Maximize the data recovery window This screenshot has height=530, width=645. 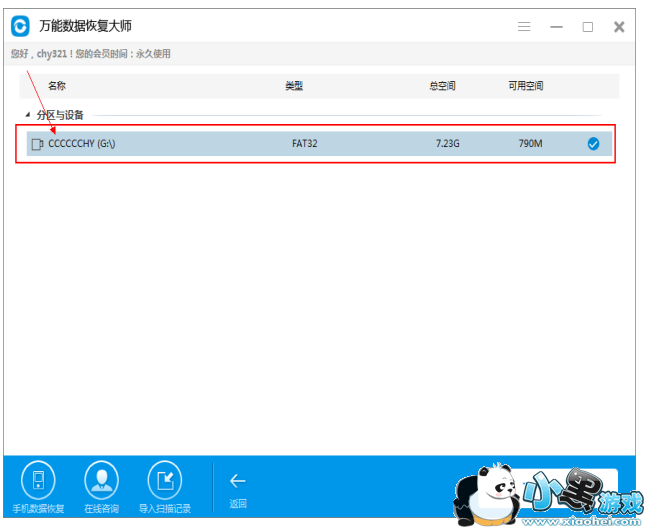tap(587, 27)
